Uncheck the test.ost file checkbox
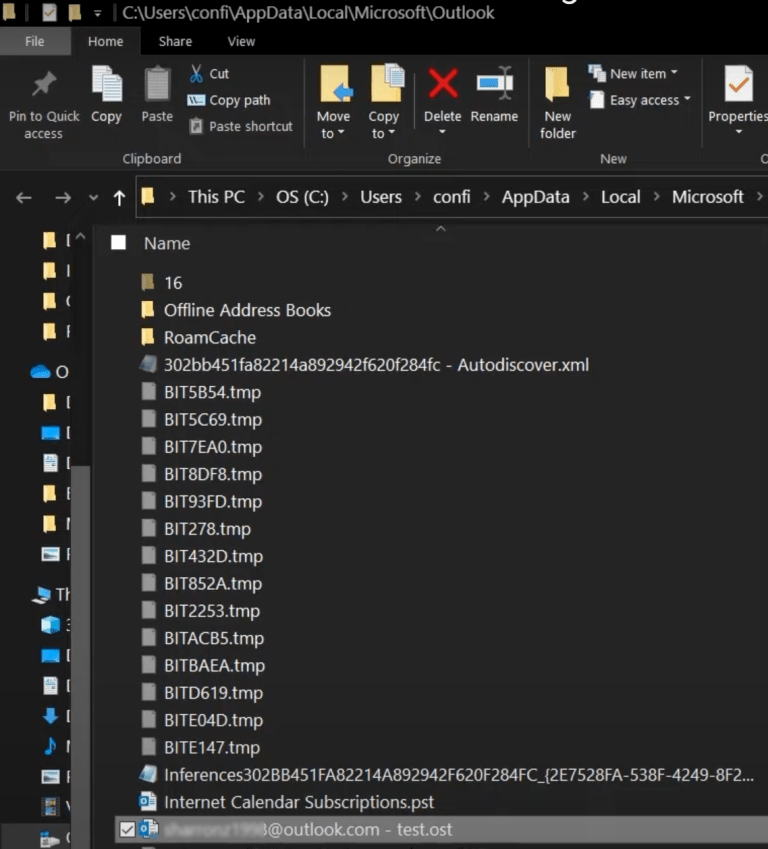This screenshot has width=768, height=849. pos(126,829)
